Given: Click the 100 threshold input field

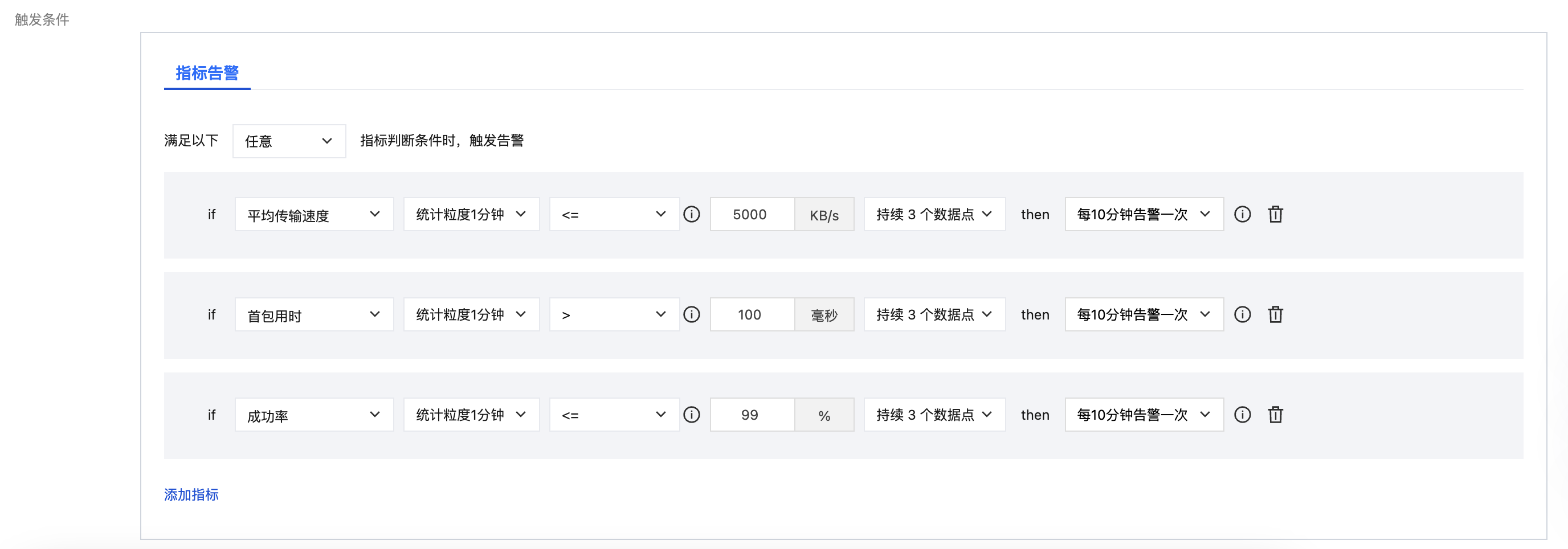Looking at the screenshot, I should point(752,315).
